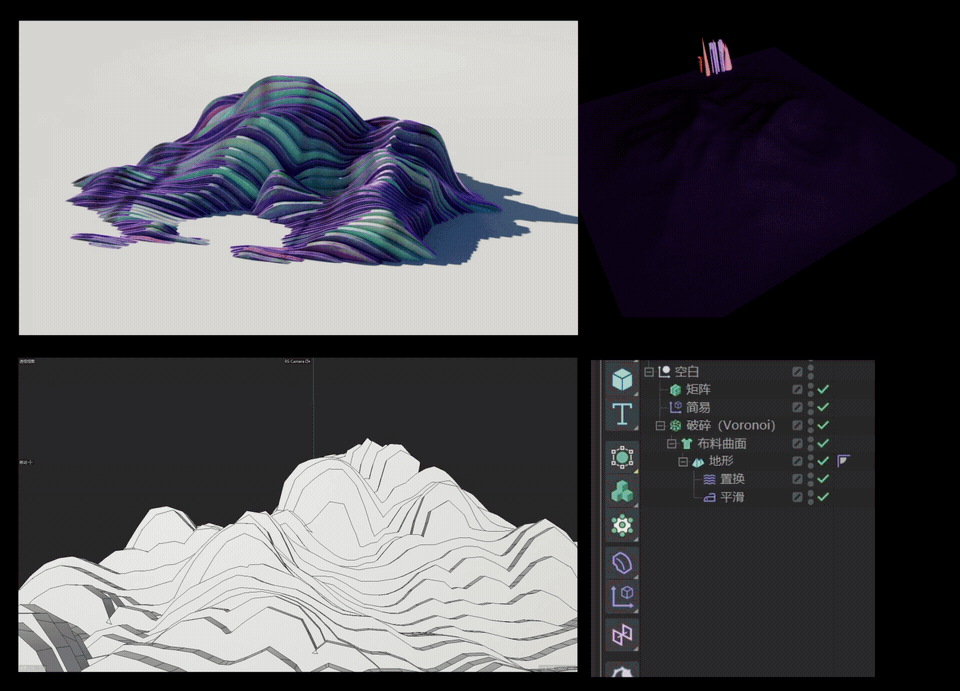Click the Matrix icon beside 矩阵
The image size is (960, 691).
point(675,389)
